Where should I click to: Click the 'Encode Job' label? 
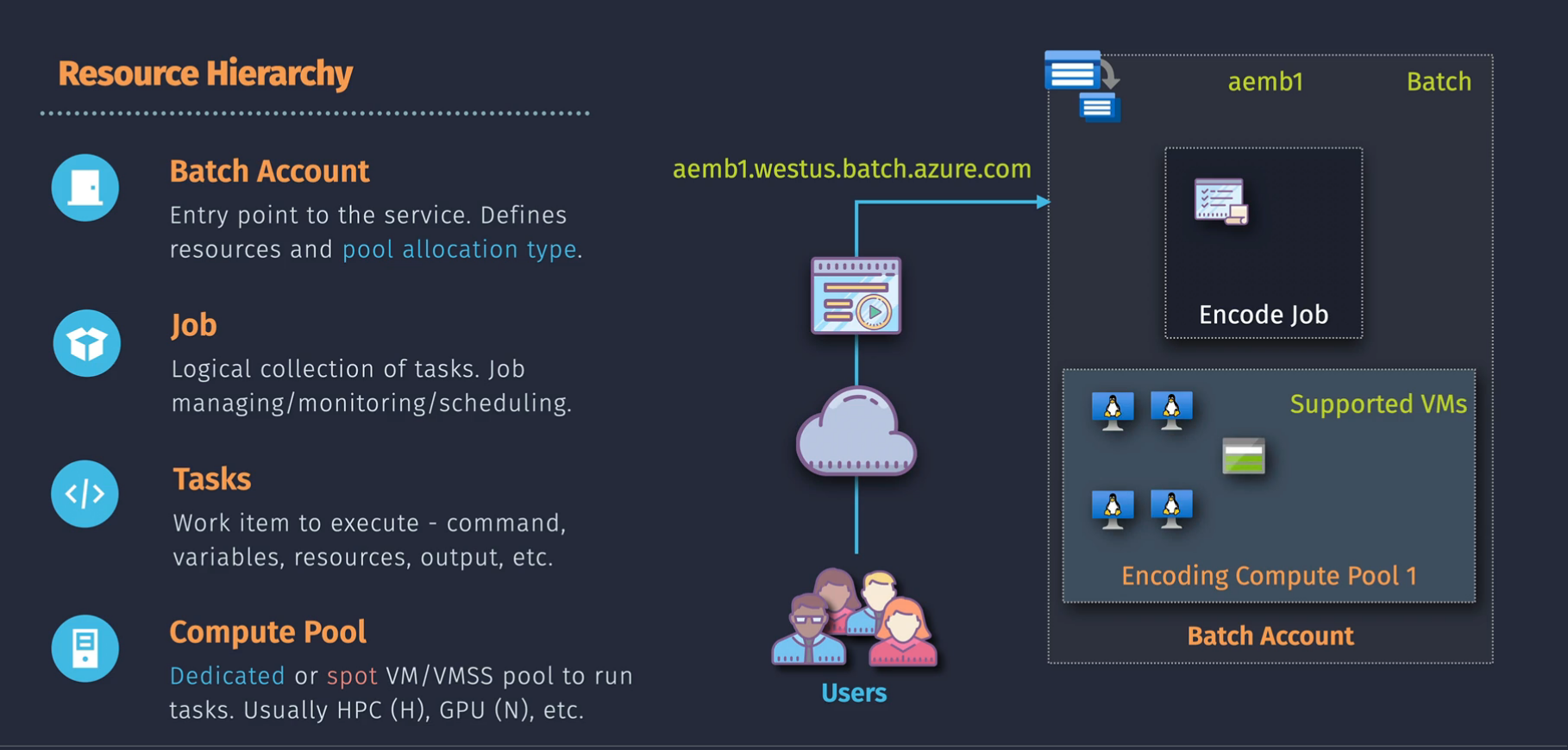(1264, 315)
